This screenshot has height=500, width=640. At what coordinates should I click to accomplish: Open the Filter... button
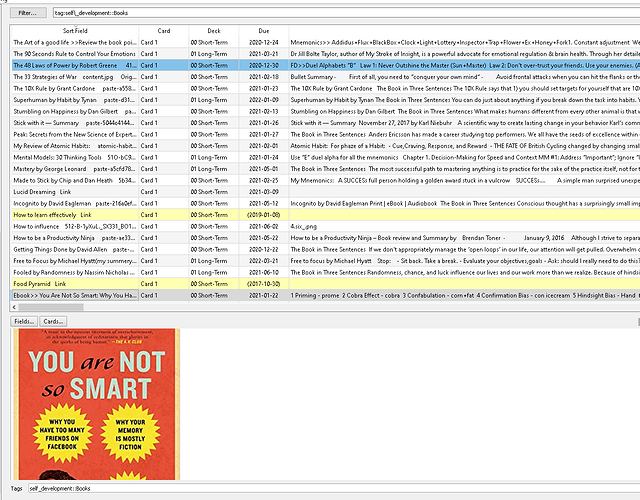28,13
